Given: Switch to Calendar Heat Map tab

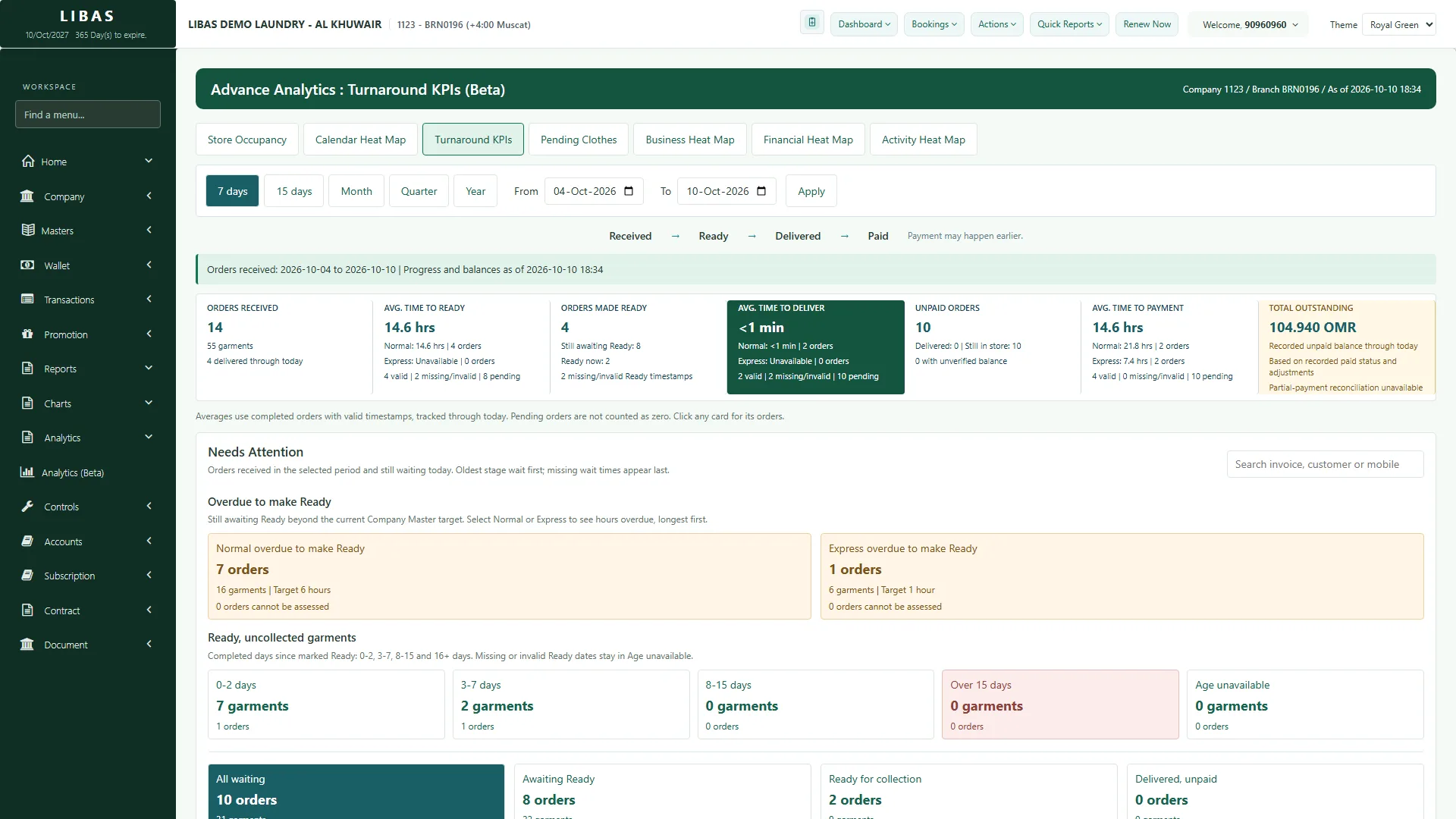Looking at the screenshot, I should point(360,140).
